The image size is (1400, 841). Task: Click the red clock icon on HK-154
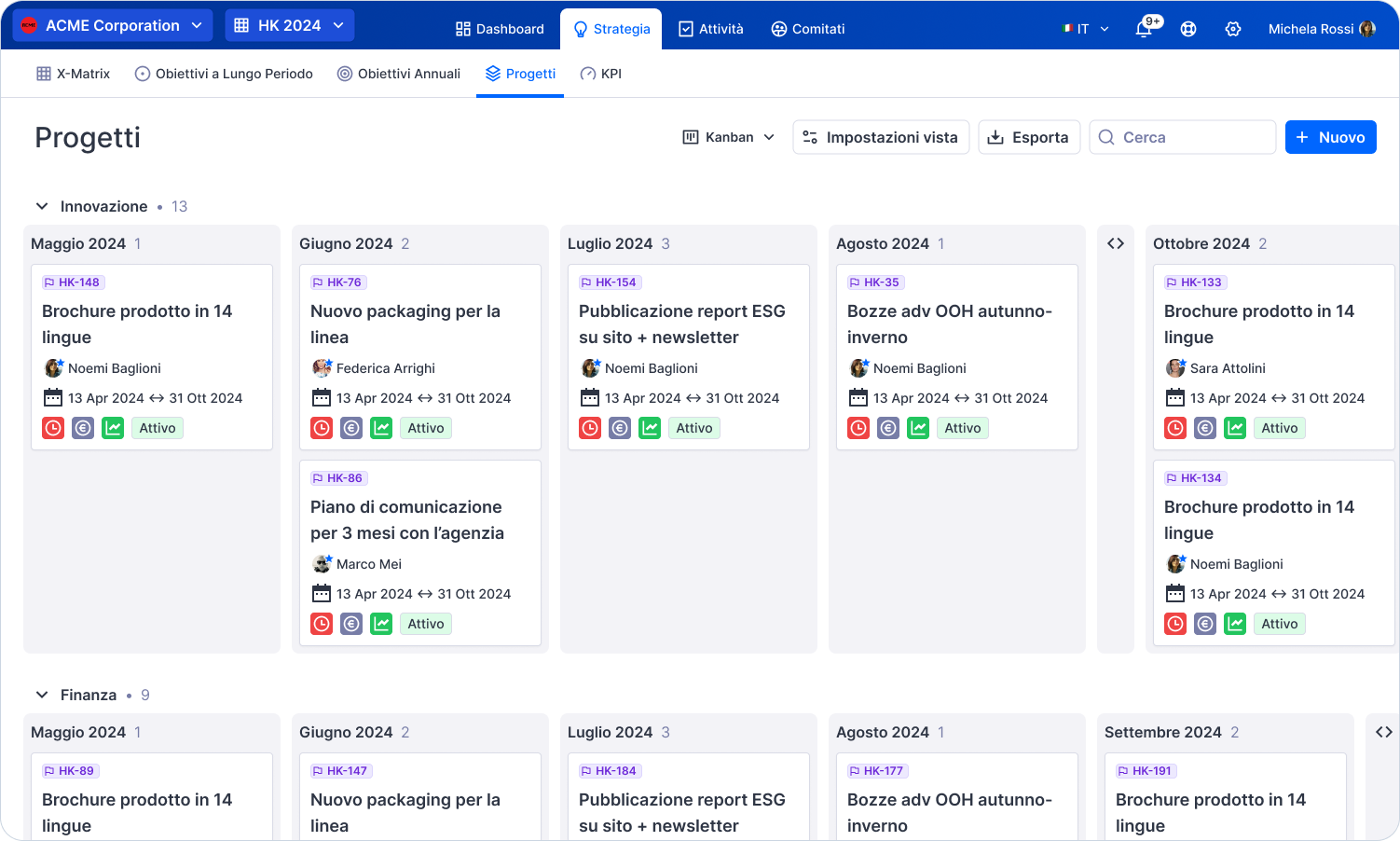(591, 428)
